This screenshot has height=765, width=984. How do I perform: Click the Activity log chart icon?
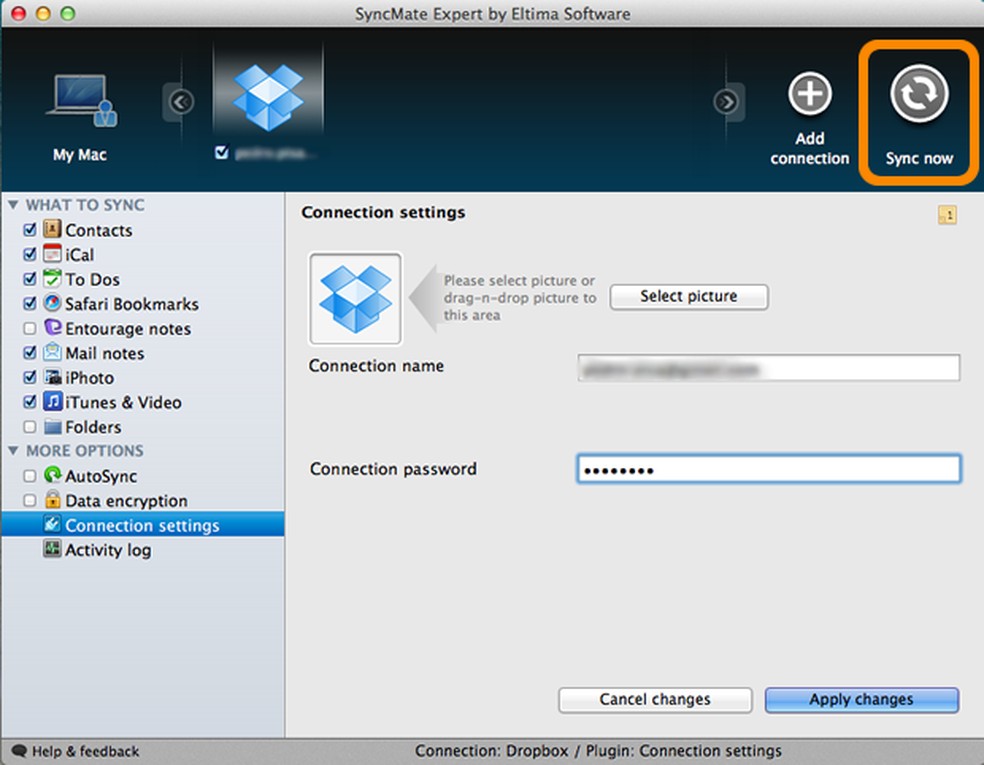[52, 548]
